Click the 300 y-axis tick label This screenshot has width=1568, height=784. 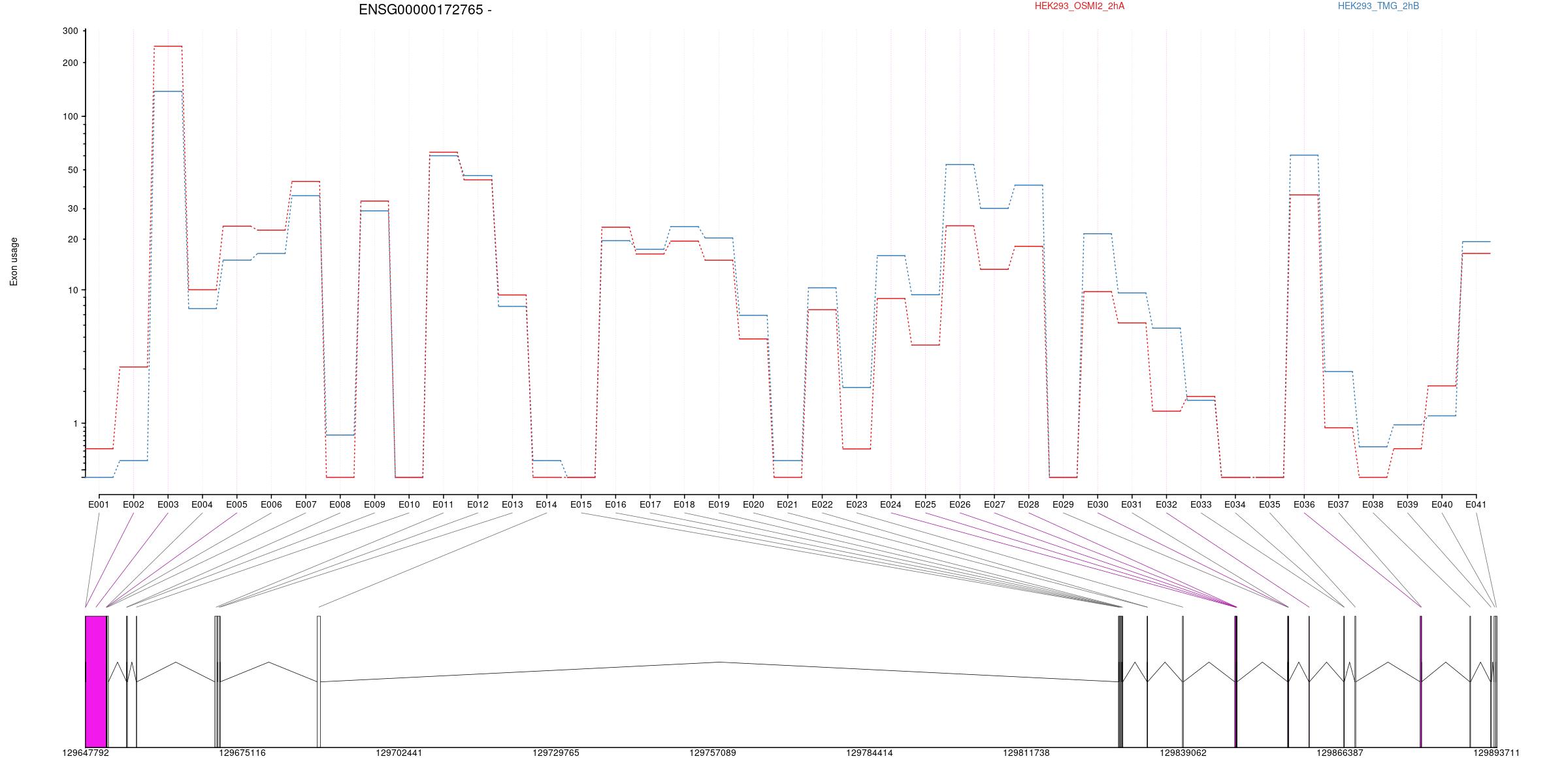click(70, 31)
